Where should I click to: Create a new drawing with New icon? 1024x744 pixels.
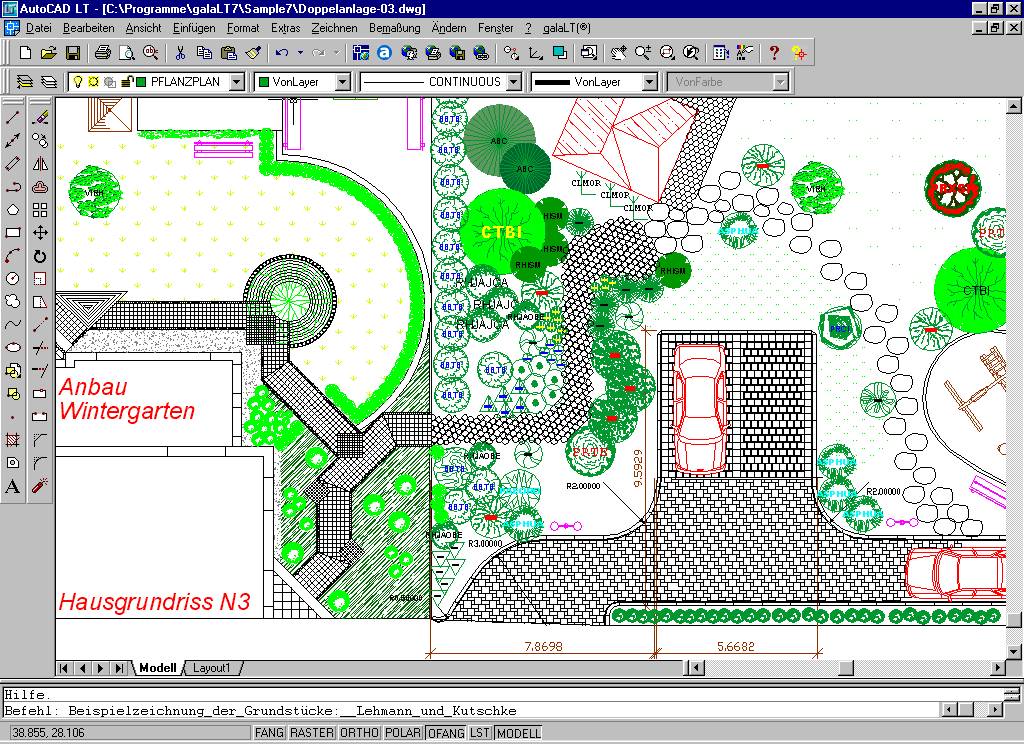coord(25,53)
